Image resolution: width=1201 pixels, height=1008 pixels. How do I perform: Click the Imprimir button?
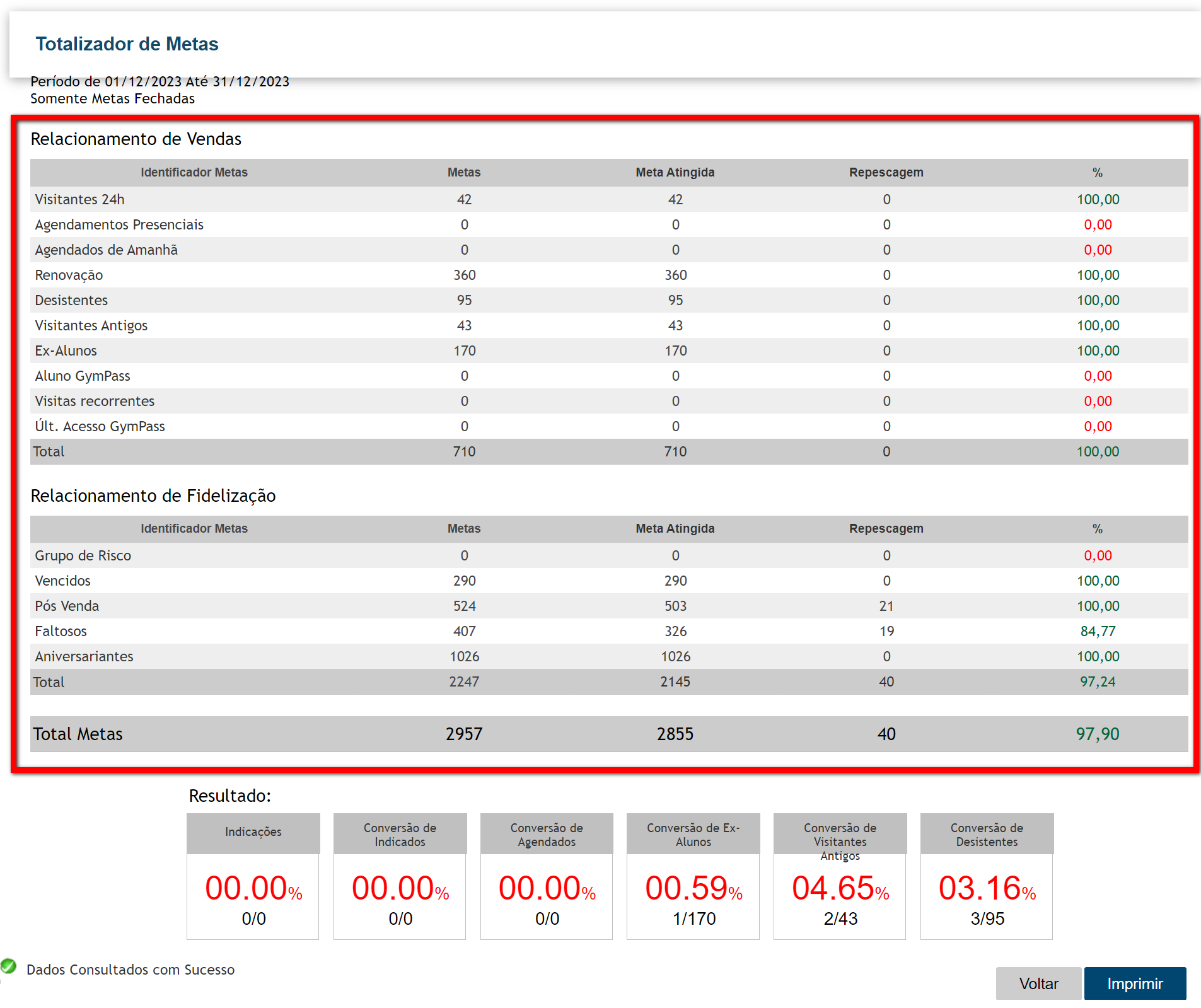pyautogui.click(x=1135, y=983)
